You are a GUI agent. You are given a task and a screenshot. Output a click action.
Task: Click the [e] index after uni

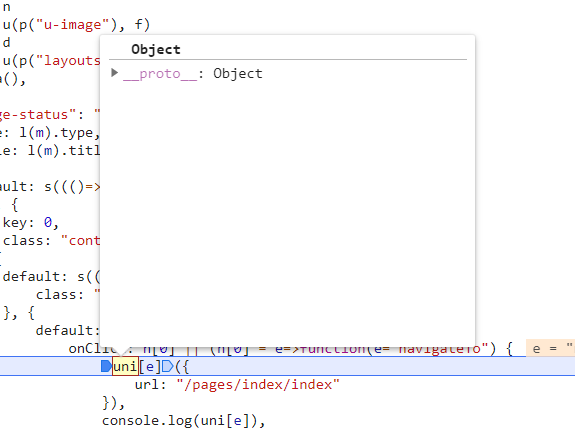tap(150, 366)
